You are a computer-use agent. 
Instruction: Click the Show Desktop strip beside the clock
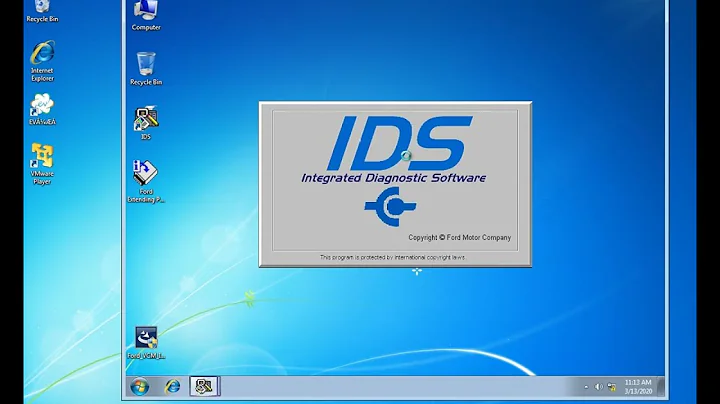pyautogui.click(x=660, y=387)
